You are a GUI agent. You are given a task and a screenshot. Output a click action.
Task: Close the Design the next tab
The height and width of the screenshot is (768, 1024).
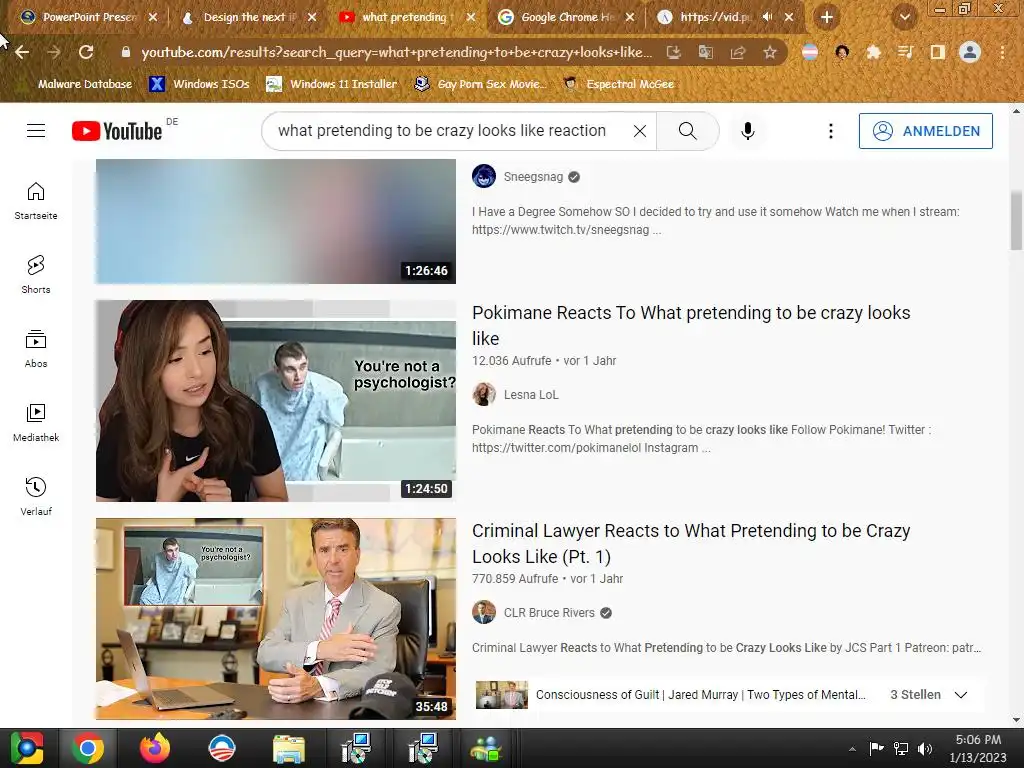[x=312, y=17]
